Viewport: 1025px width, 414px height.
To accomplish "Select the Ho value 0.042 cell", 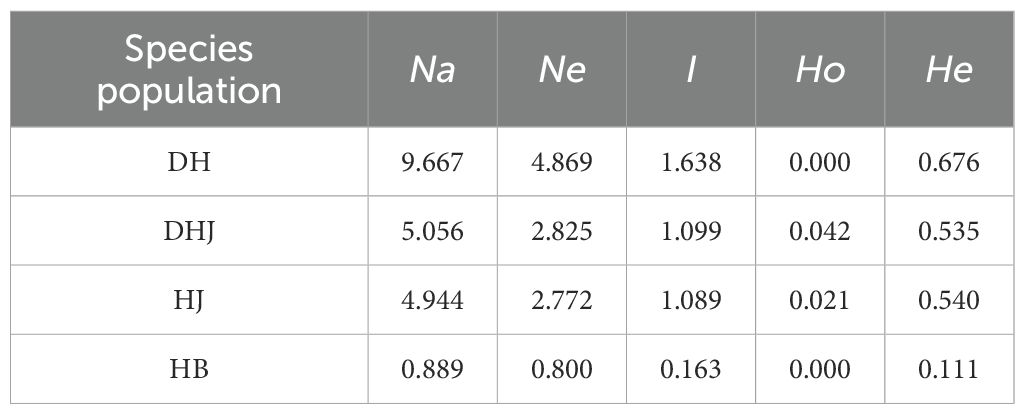I will coord(819,231).
